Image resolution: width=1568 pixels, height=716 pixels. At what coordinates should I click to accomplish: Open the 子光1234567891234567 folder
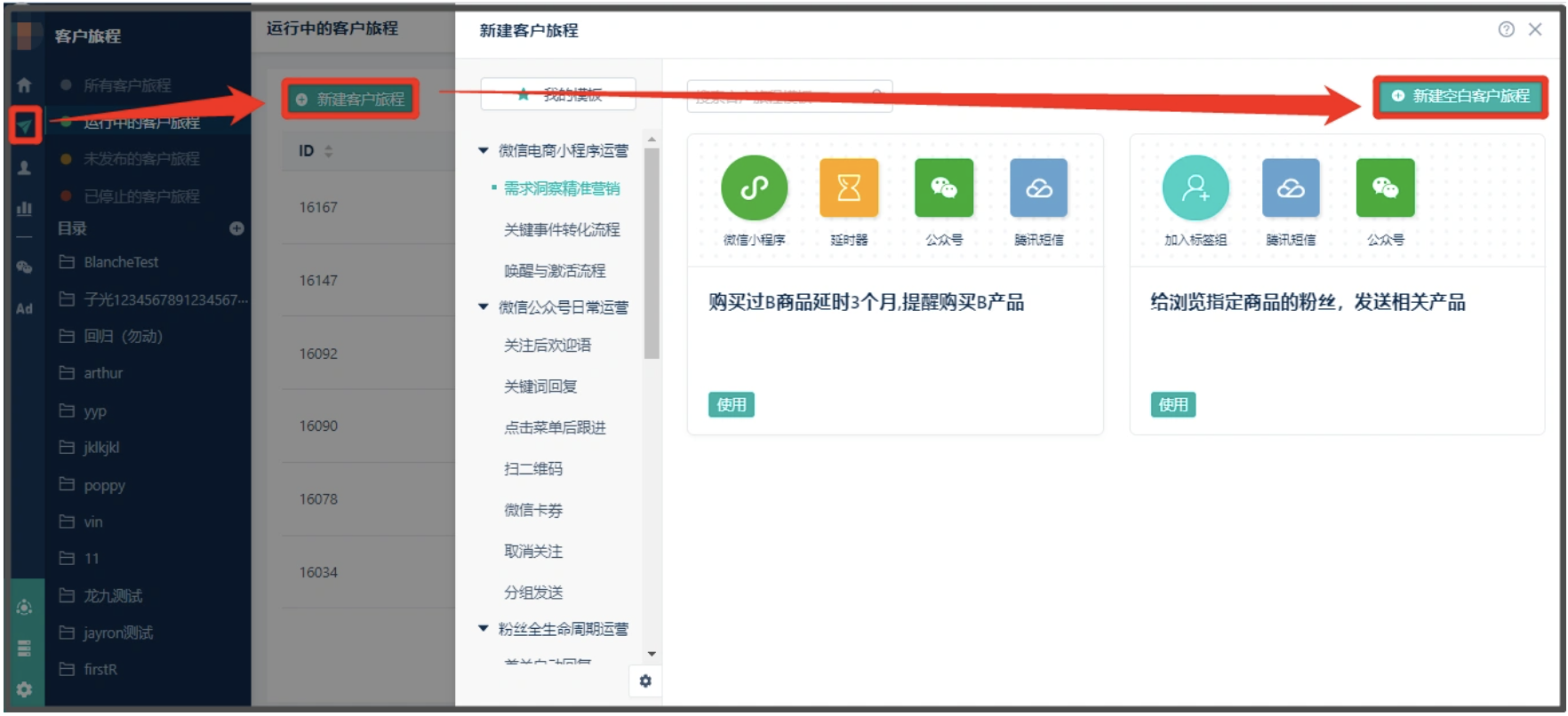[165, 299]
